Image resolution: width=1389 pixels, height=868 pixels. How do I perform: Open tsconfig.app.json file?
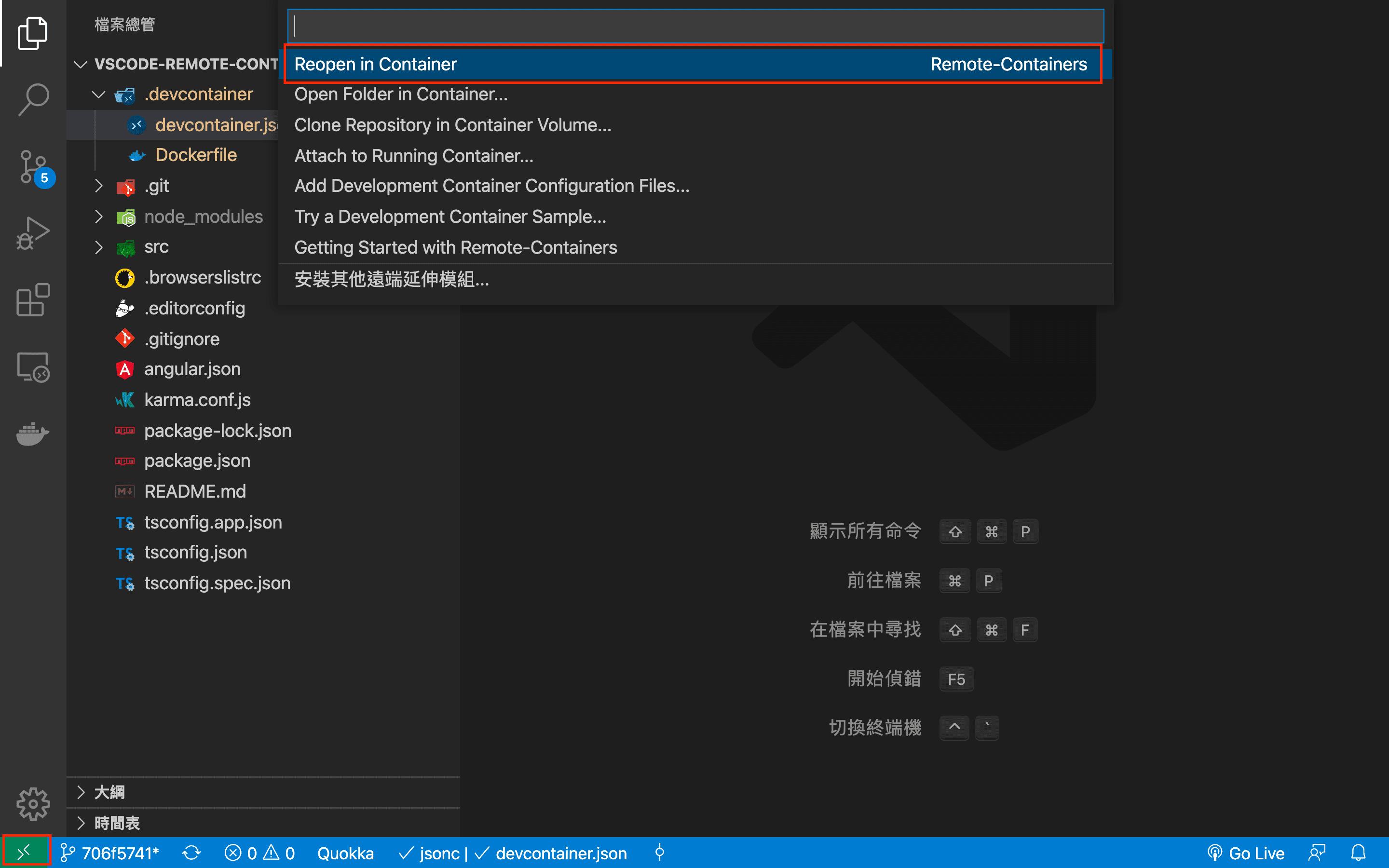(x=263, y=522)
